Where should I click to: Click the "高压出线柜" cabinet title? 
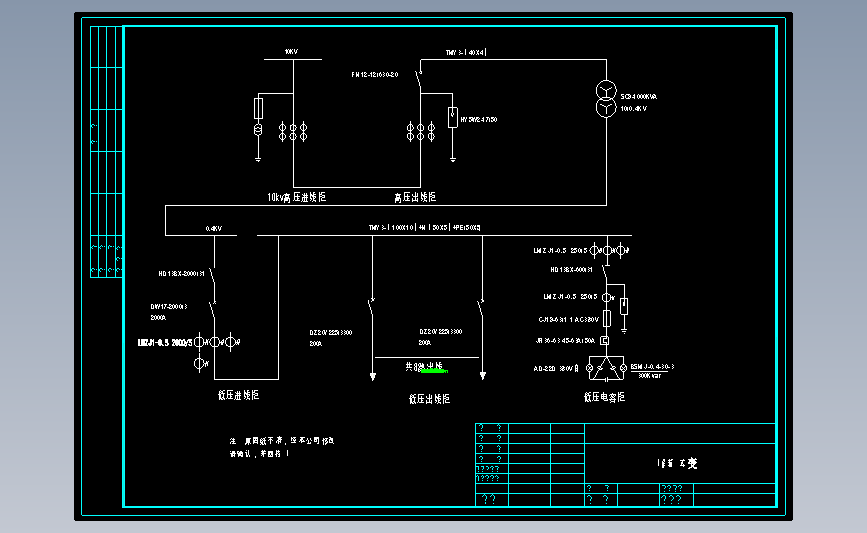415,197
